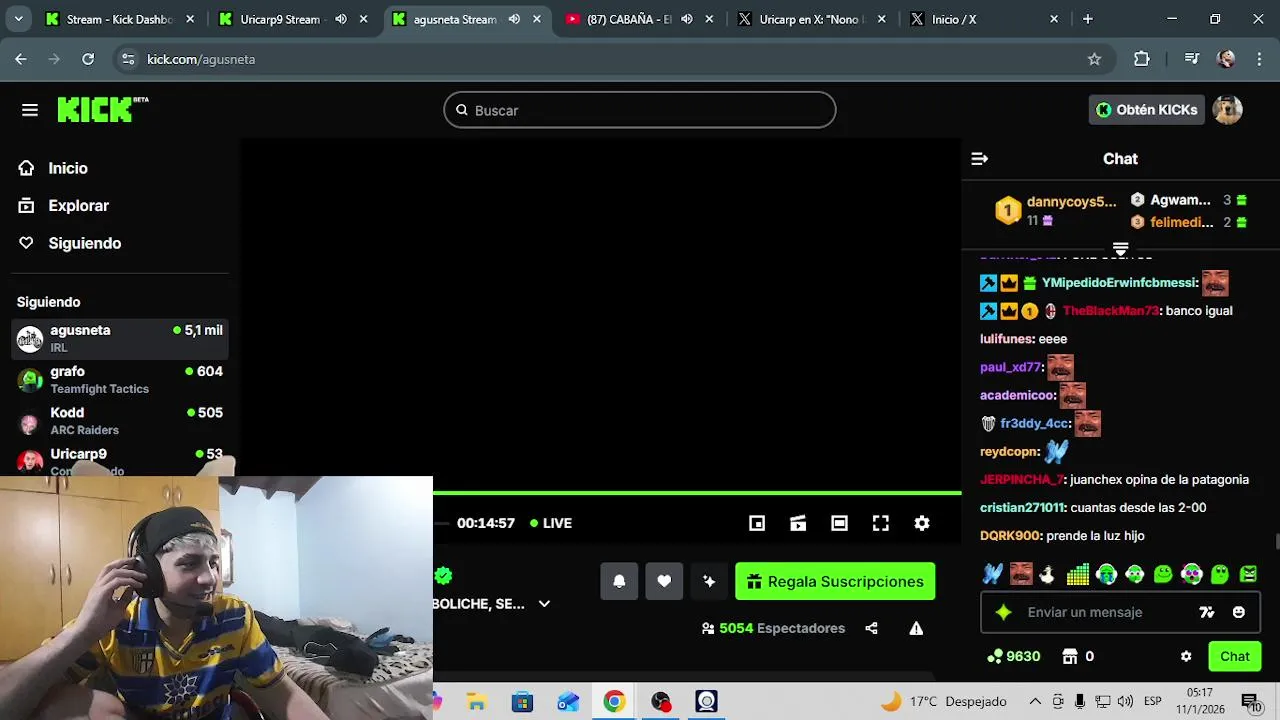Click username JERPINCHA_7 in chat
Image resolution: width=1280 pixels, height=720 pixels.
[x=1022, y=480]
